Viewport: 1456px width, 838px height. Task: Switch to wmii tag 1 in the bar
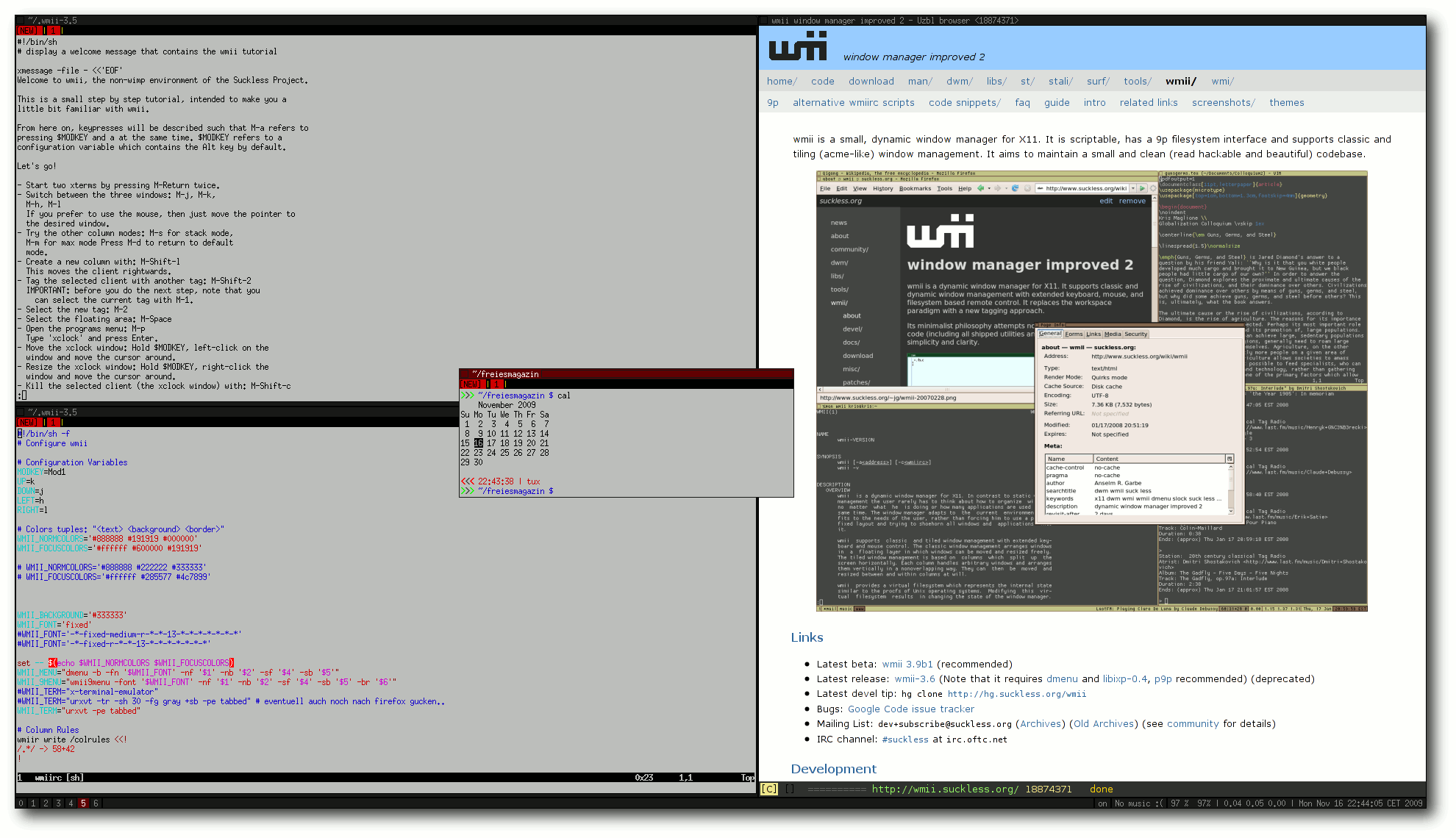33,803
